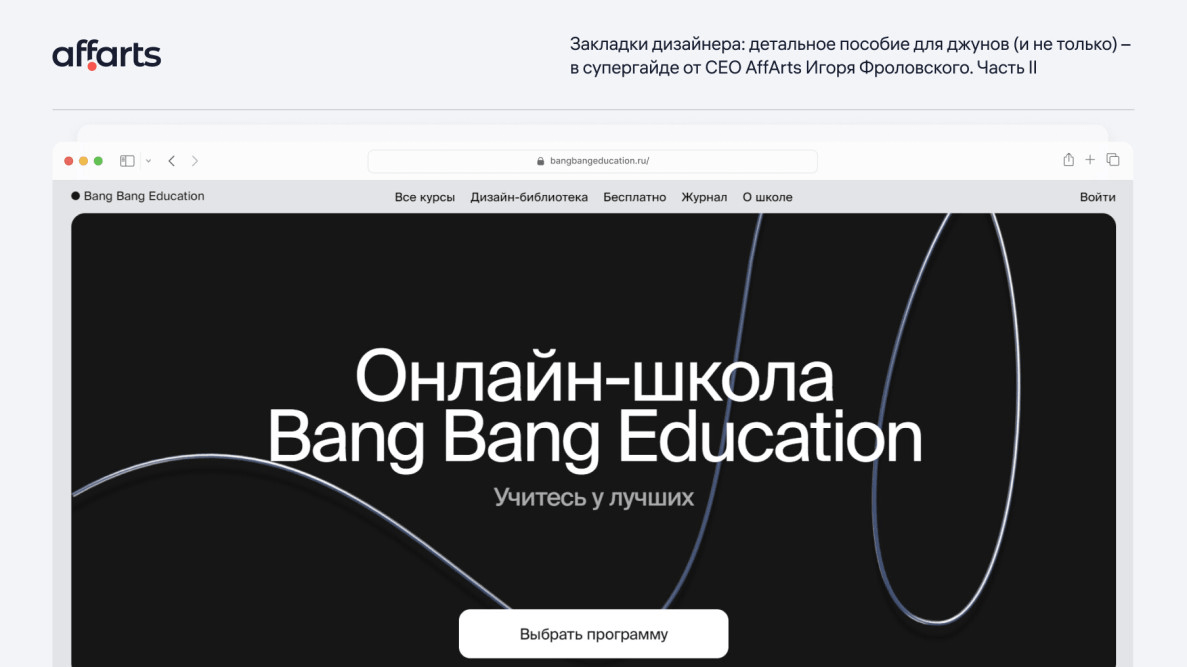Click the yellow minimize window dot
Screen dimensions: 1187x667
click(83, 161)
